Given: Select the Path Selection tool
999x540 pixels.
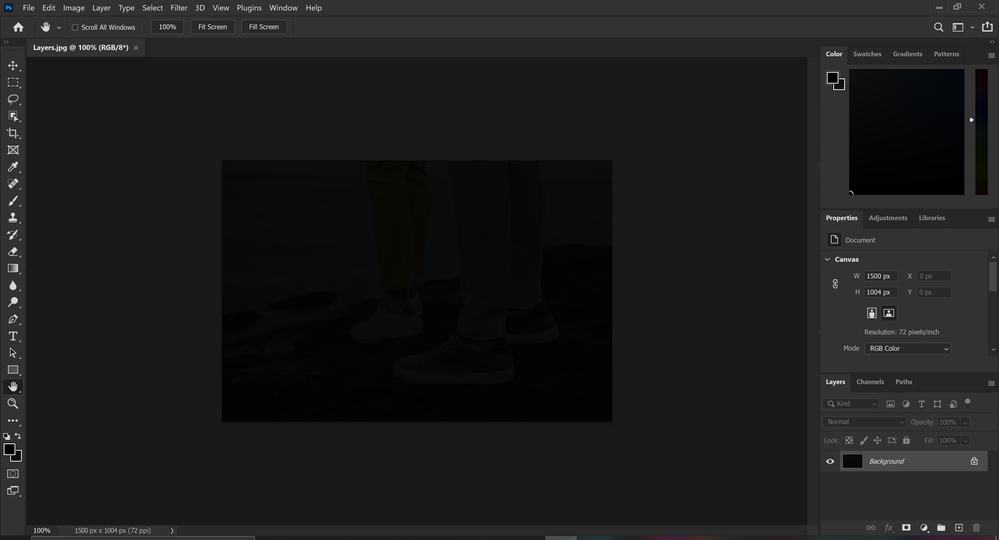Looking at the screenshot, I should [x=13, y=353].
